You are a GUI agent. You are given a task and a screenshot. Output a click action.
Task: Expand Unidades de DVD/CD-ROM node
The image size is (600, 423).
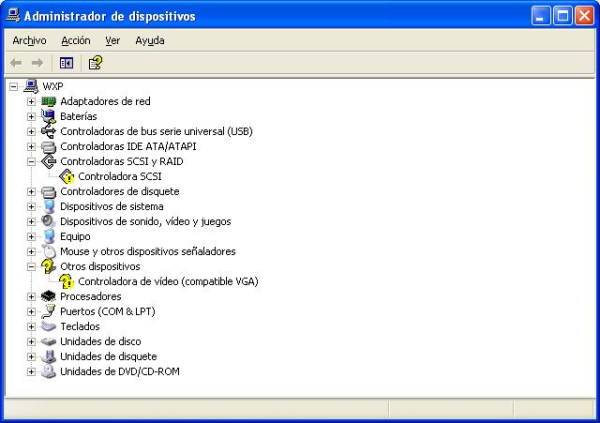[x=31, y=371]
